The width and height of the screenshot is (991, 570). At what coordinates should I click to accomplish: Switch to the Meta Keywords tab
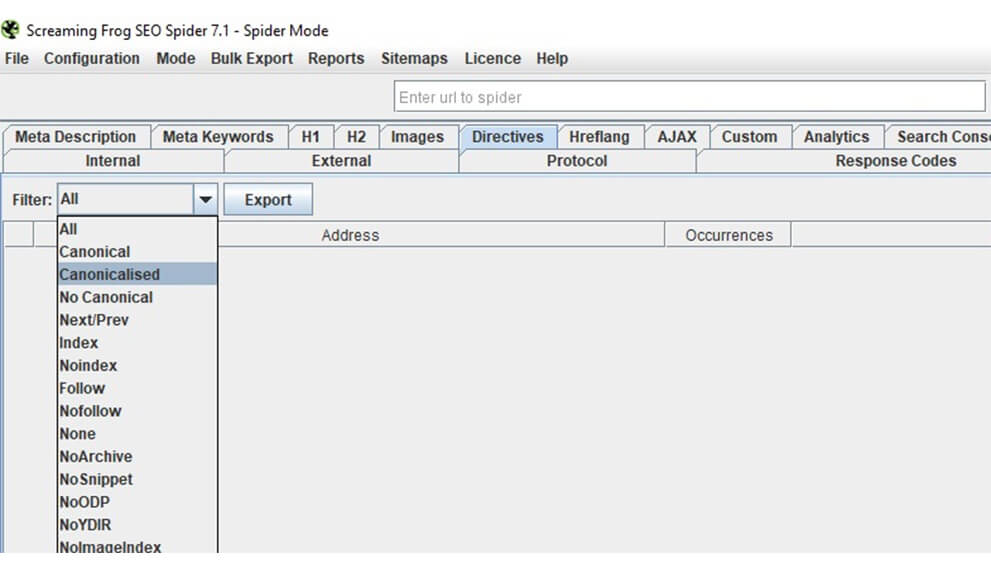218,136
